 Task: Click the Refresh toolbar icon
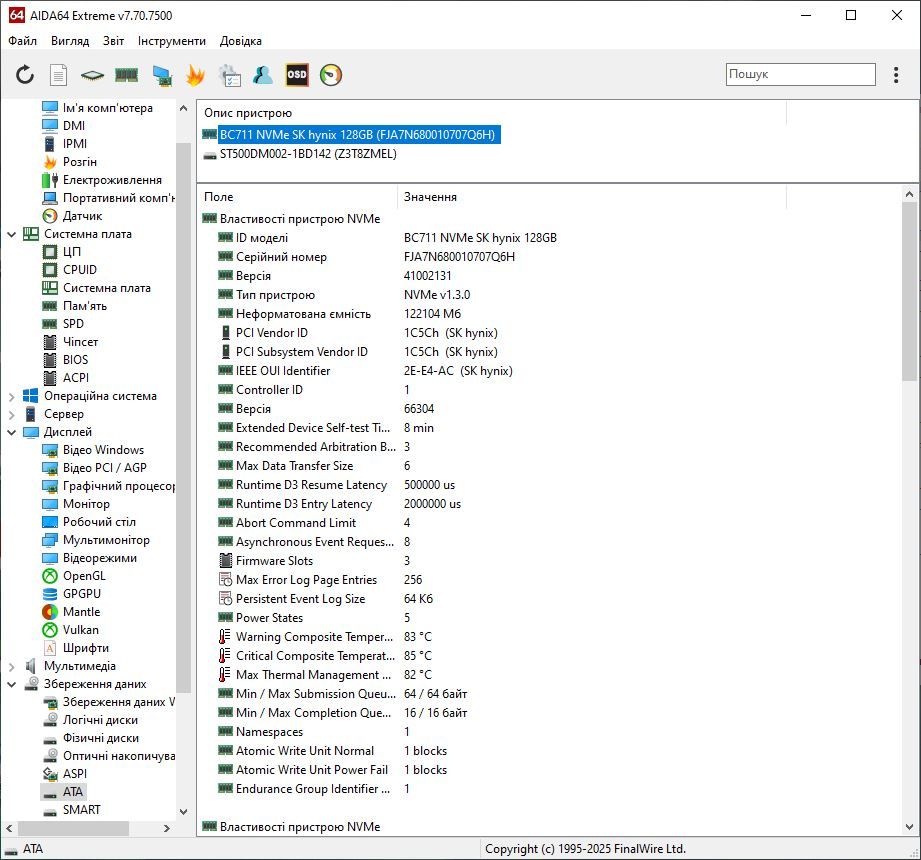(25, 75)
